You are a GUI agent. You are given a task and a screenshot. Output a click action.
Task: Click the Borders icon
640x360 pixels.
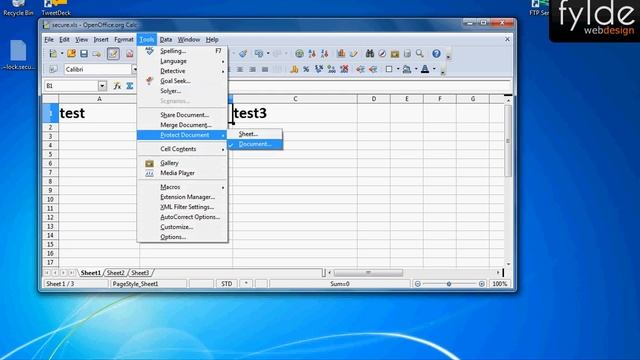(389, 69)
